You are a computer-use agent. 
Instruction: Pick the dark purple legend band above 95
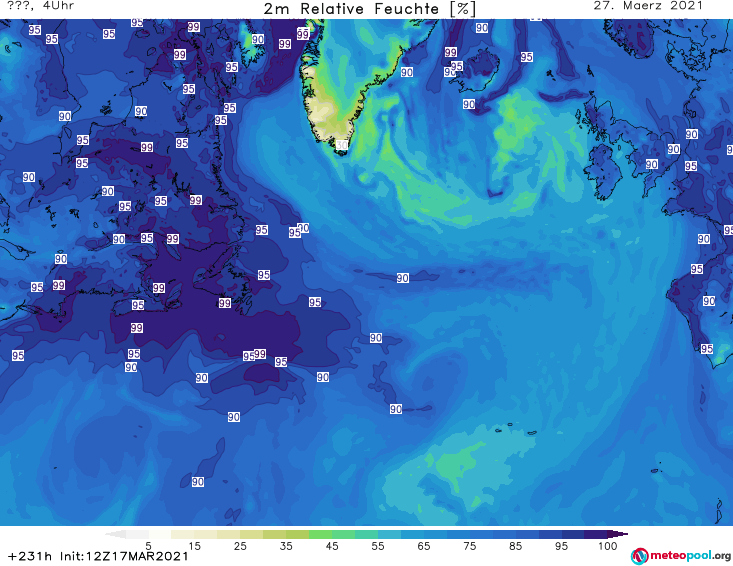pos(596,534)
